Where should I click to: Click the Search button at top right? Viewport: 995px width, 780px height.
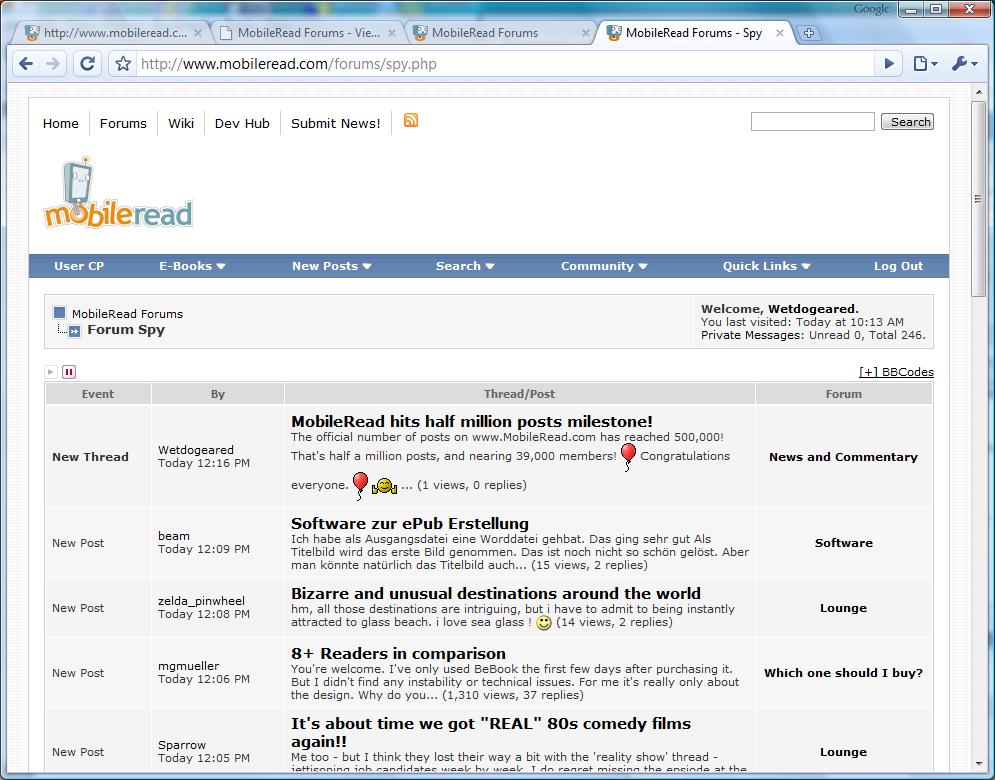(907, 122)
